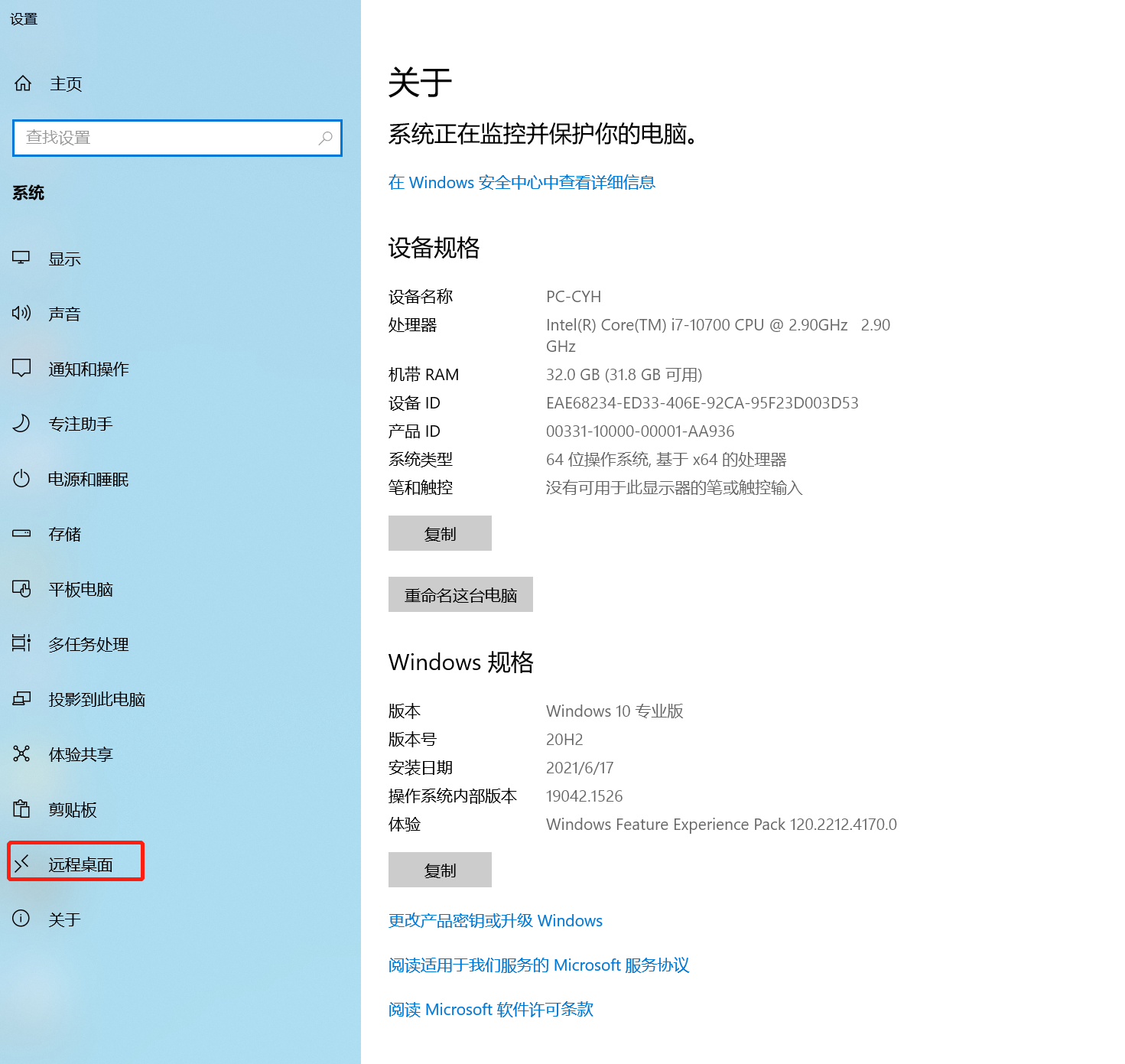Click the Sound speaker icon

21,314
